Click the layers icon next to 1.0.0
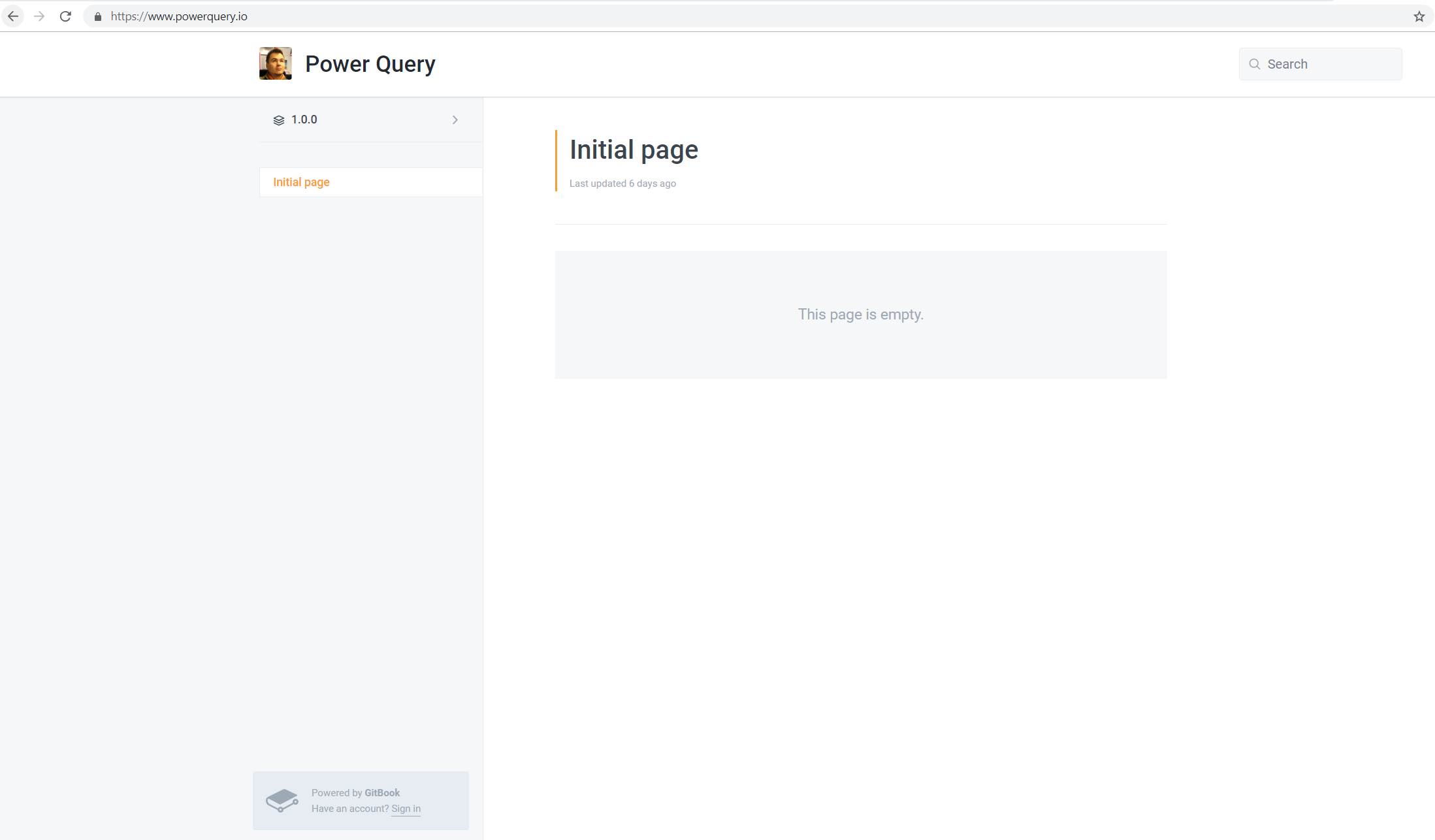The height and width of the screenshot is (840, 1435). pos(279,120)
